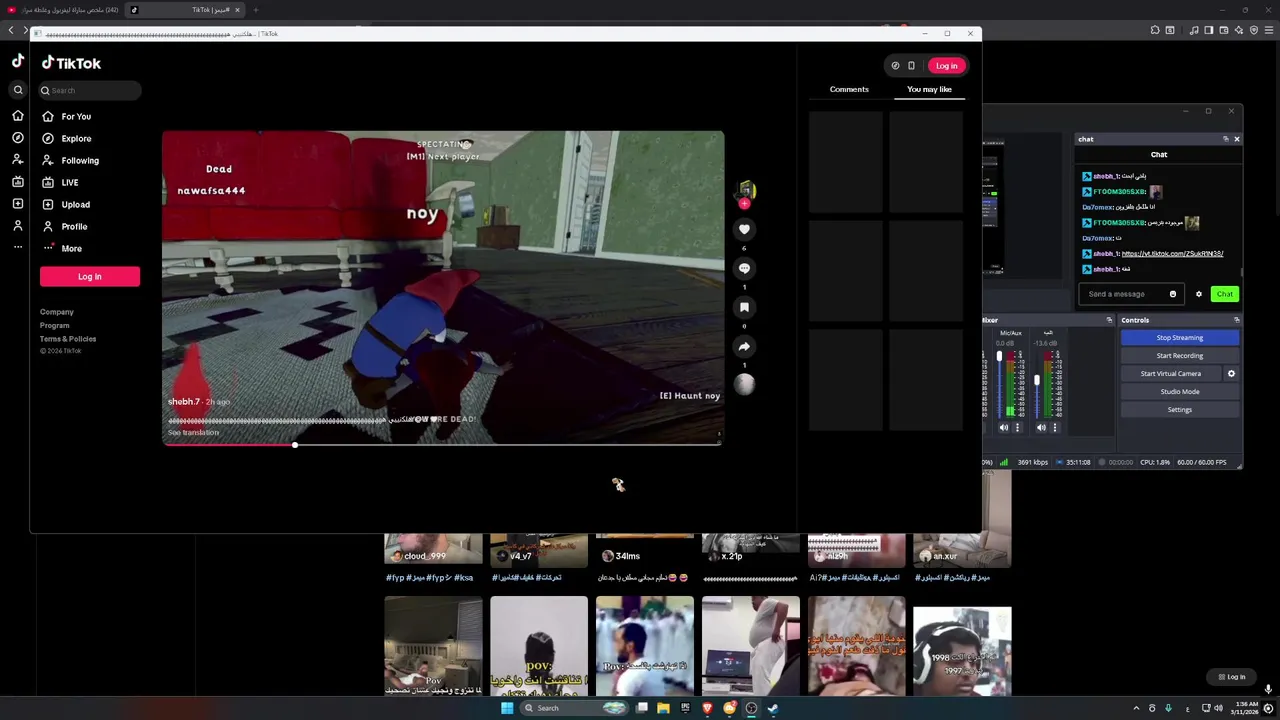Click Terms & Policies footer link
The height and width of the screenshot is (720, 1280).
click(x=68, y=339)
